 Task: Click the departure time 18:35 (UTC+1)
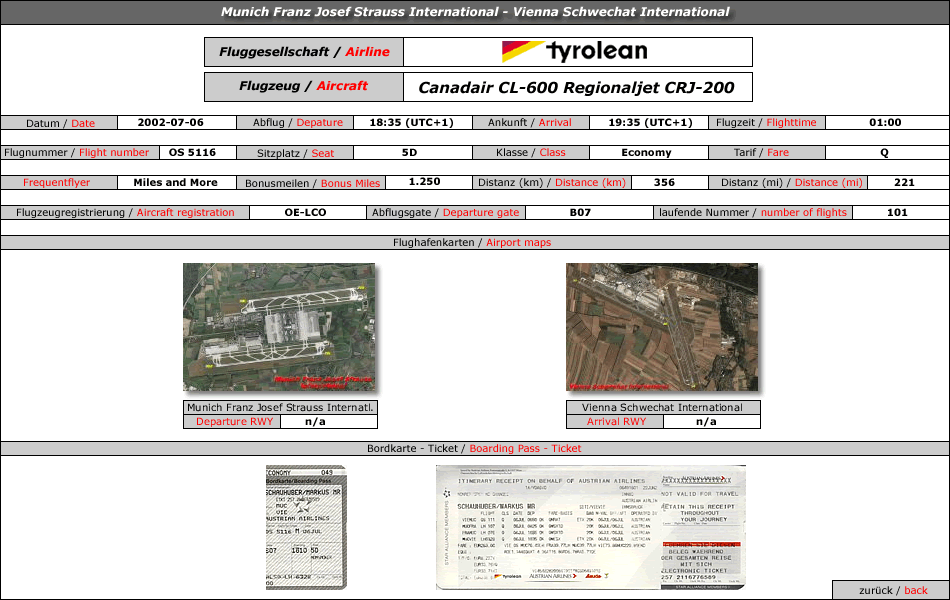[x=411, y=122]
